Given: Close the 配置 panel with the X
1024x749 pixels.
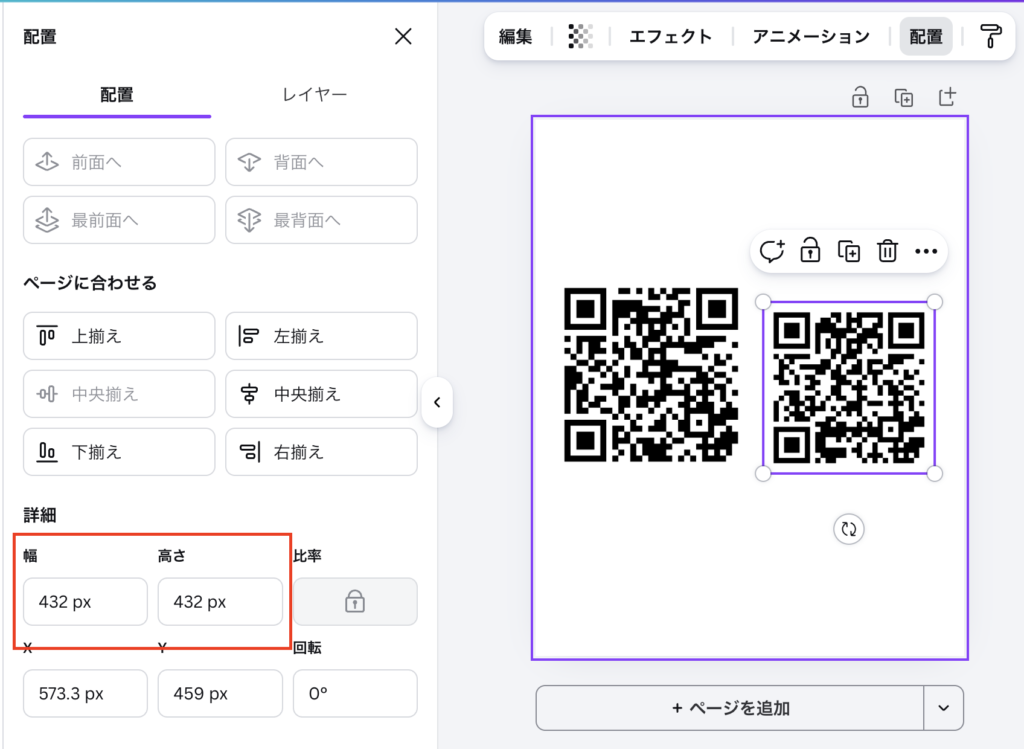Looking at the screenshot, I should coord(403,37).
